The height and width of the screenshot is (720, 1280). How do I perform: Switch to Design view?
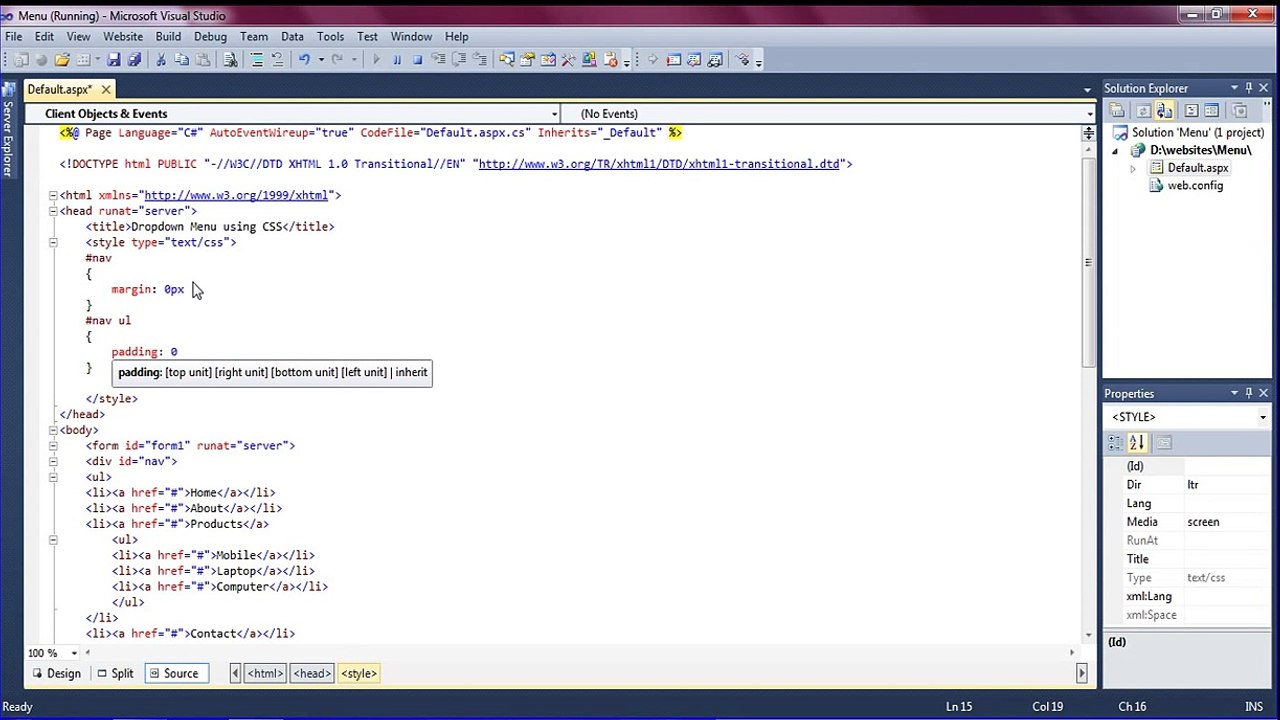pyautogui.click(x=56, y=673)
